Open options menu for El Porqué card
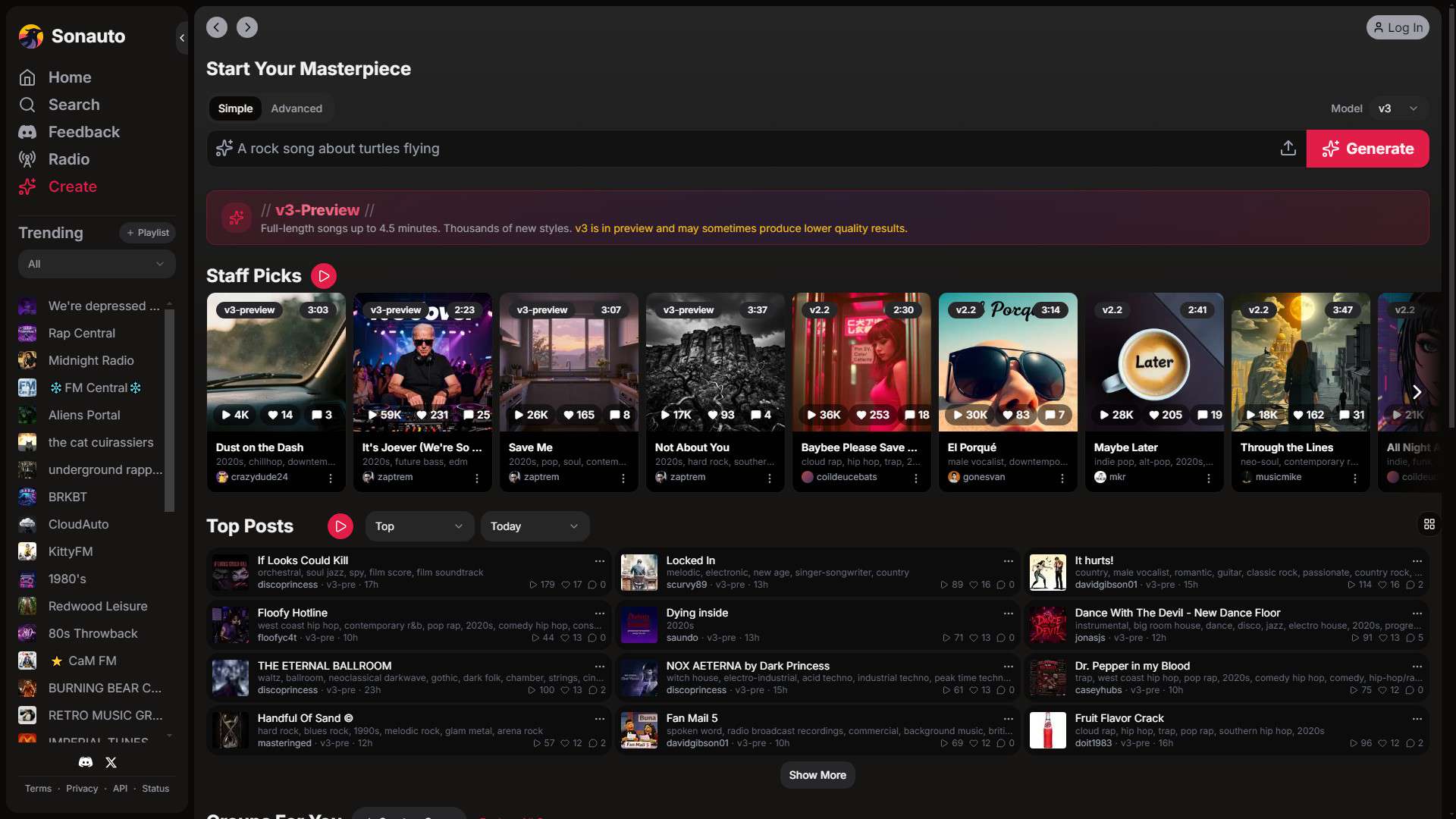Screen dimensions: 1456x819 (1062, 479)
